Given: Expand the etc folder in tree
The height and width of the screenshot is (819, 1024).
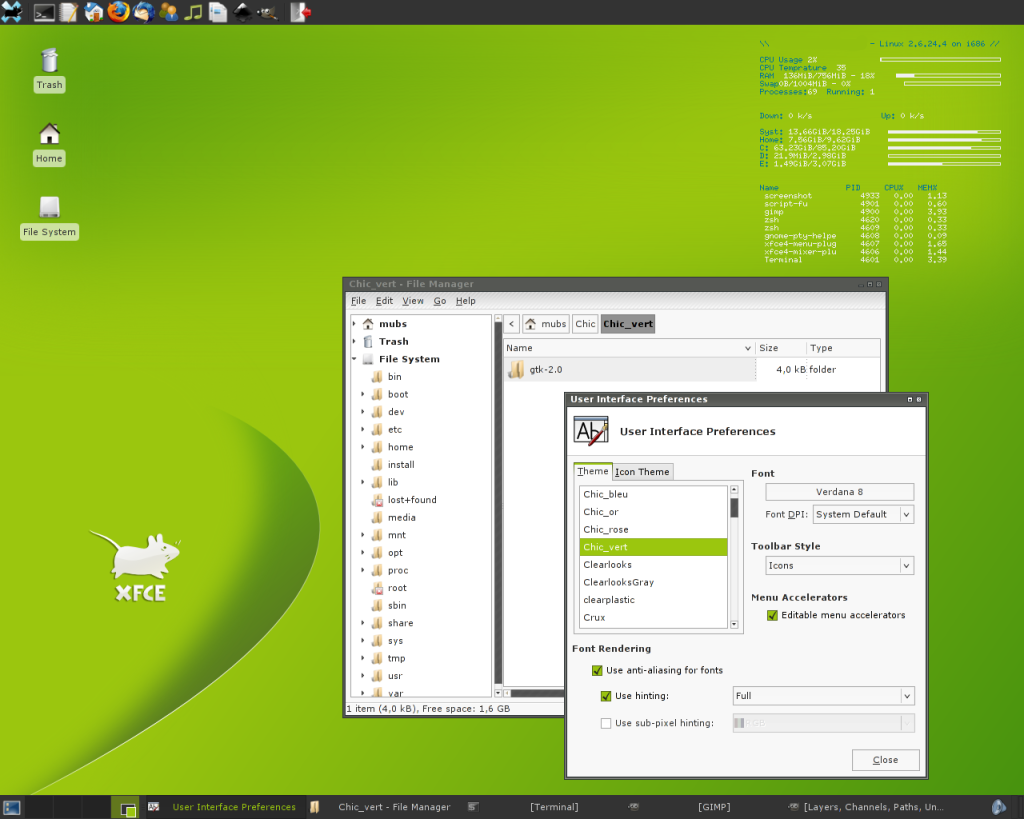Looking at the screenshot, I should tap(363, 430).
